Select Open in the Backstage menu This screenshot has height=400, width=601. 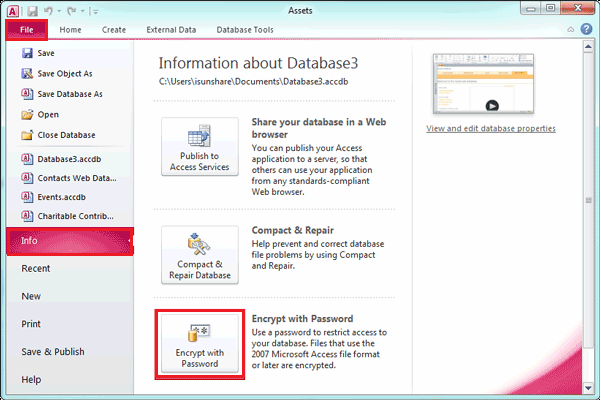[x=48, y=114]
